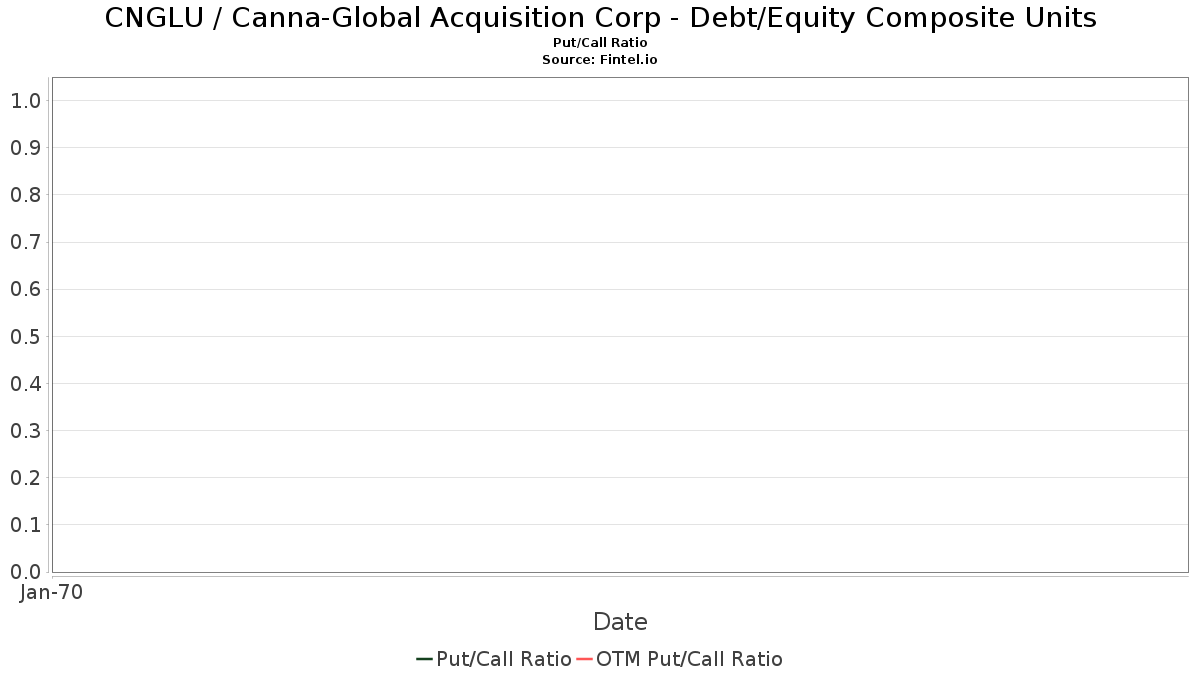
Task: Click the 0.0 y-axis label
Action: tap(25, 572)
